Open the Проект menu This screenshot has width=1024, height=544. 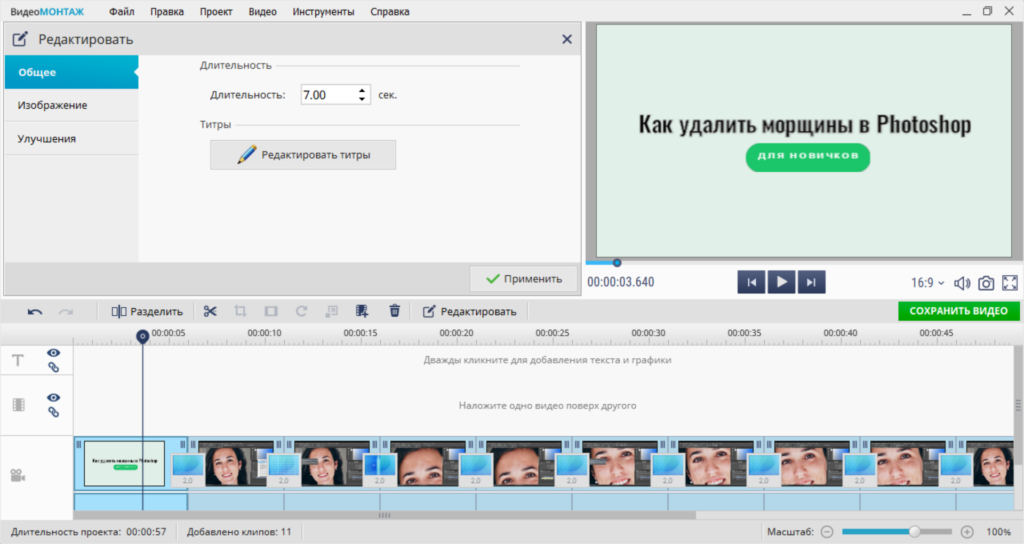coord(216,12)
